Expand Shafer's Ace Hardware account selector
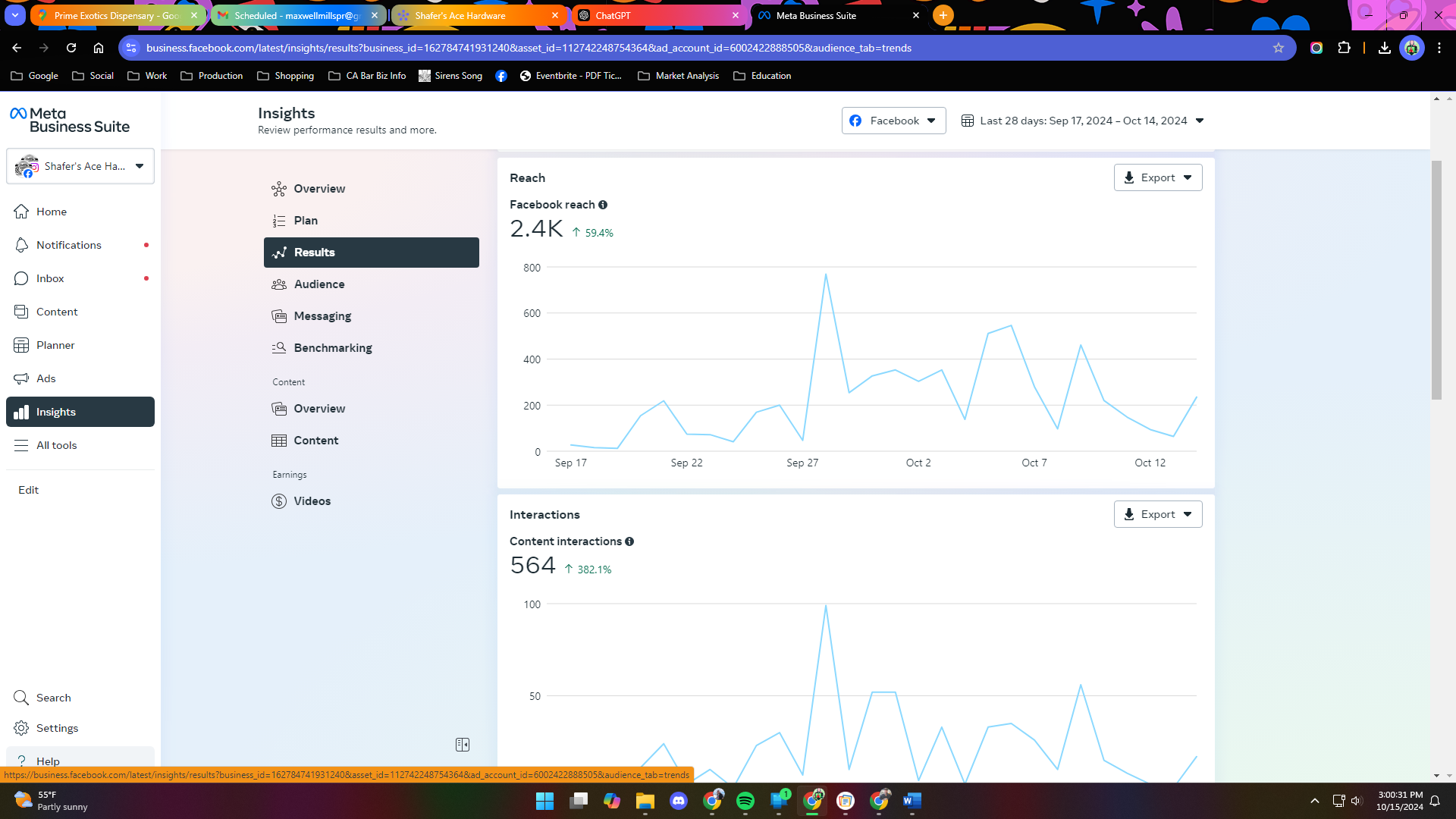 click(x=80, y=166)
